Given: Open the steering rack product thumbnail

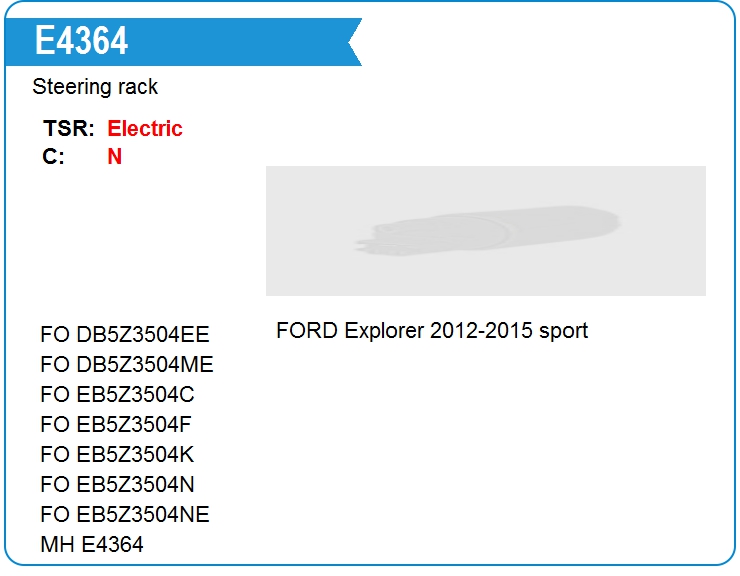Looking at the screenshot, I should [486, 231].
